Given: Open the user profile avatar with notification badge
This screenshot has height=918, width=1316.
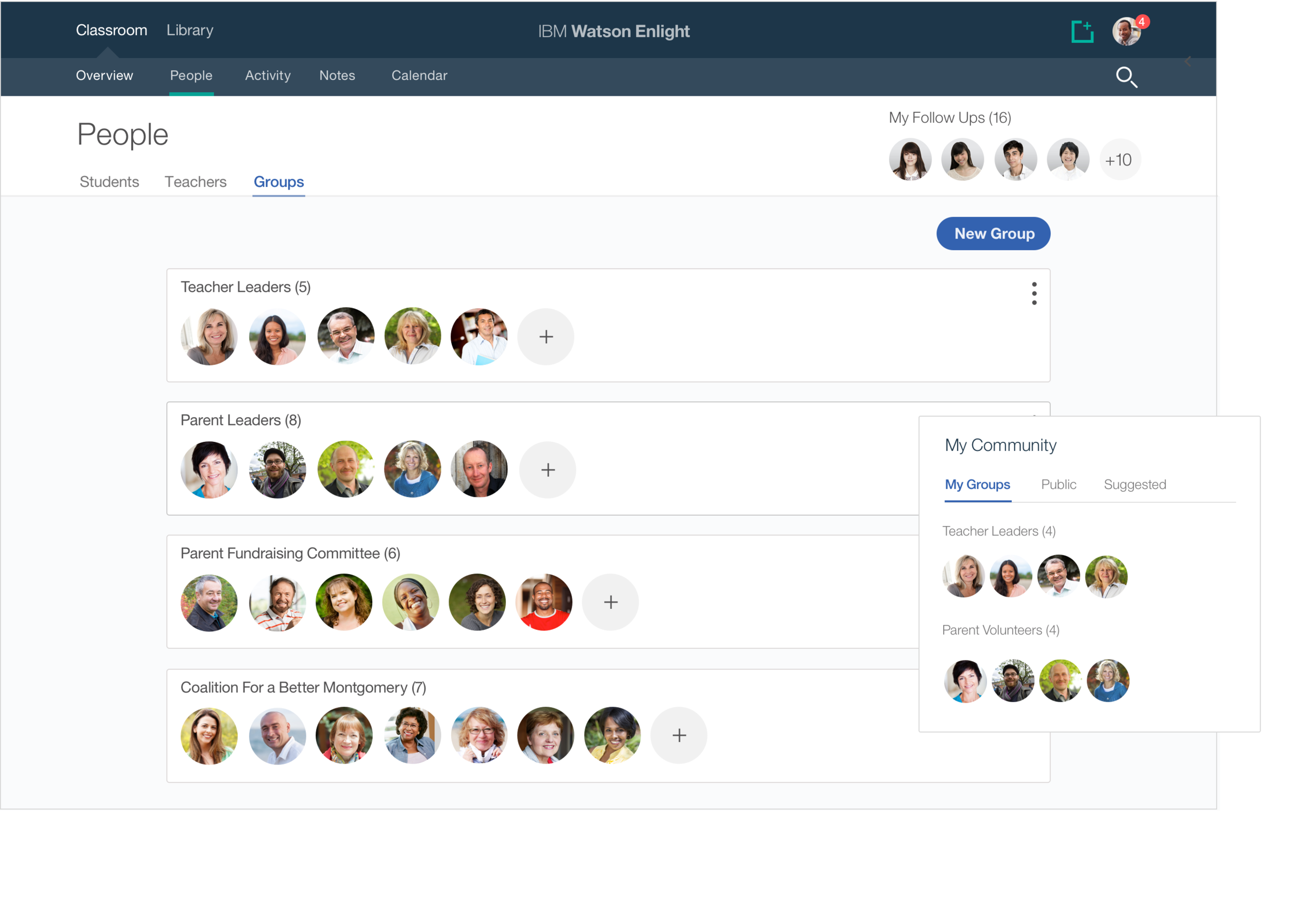Looking at the screenshot, I should tap(1128, 31).
